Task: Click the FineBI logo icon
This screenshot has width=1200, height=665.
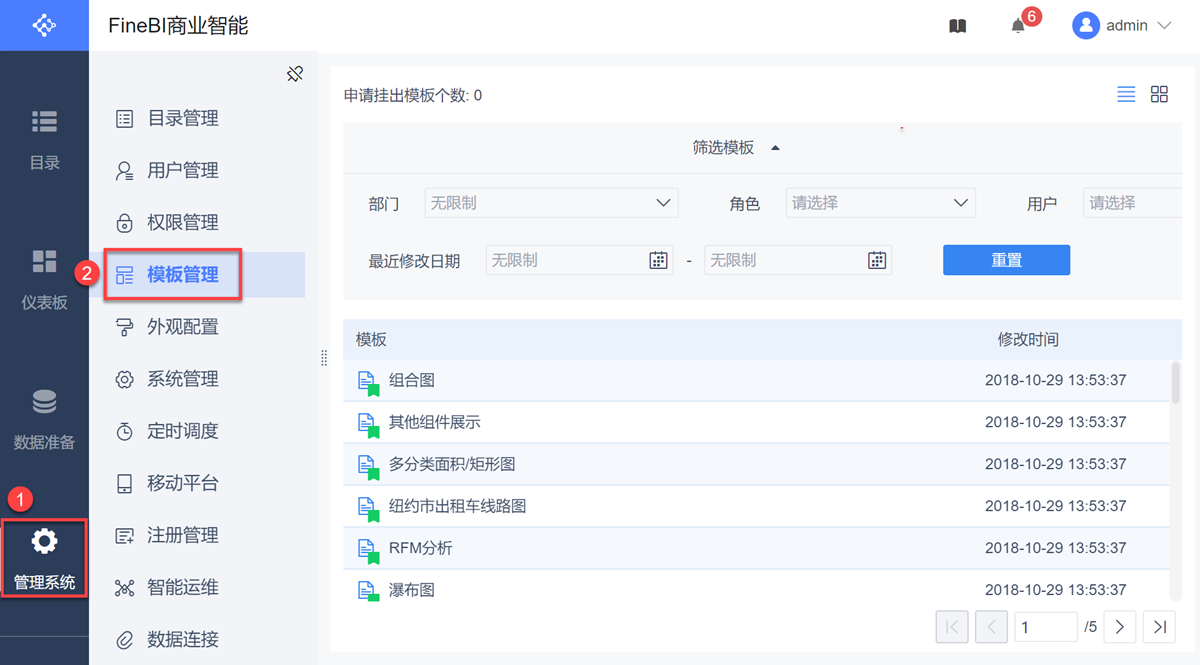Action: point(44,25)
